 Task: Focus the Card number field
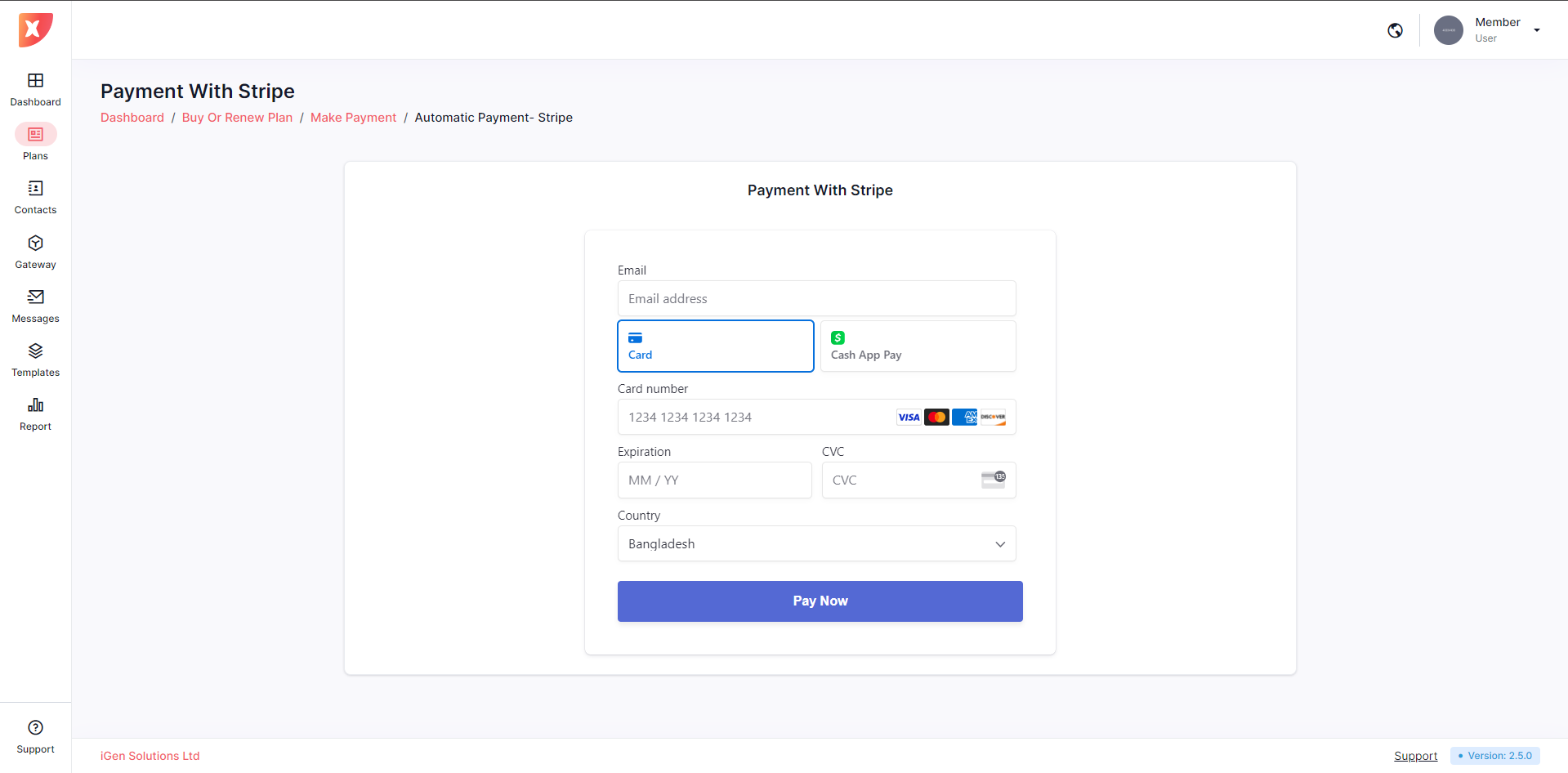click(756, 418)
